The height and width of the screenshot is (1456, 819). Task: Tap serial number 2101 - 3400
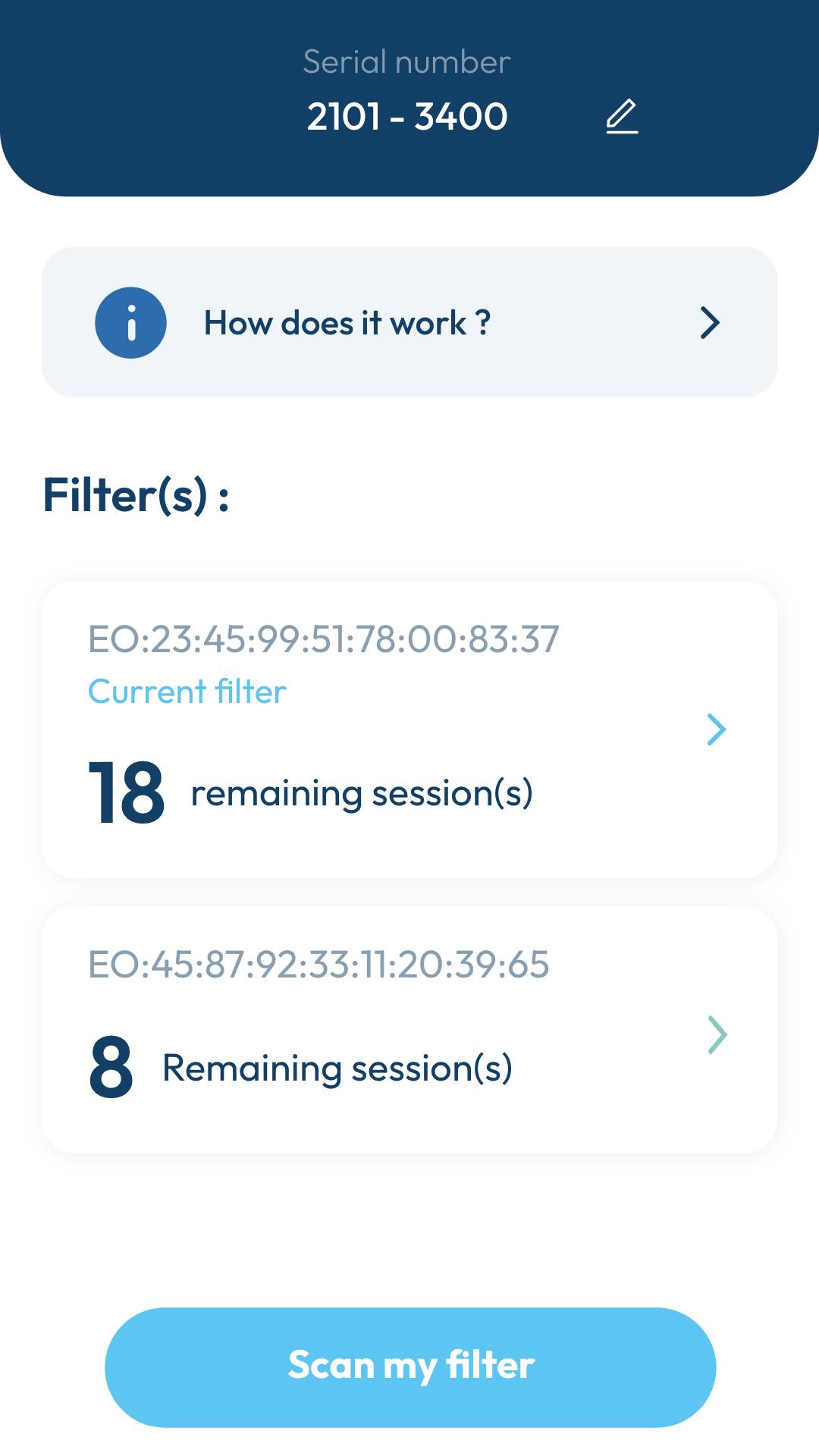pyautogui.click(x=407, y=117)
